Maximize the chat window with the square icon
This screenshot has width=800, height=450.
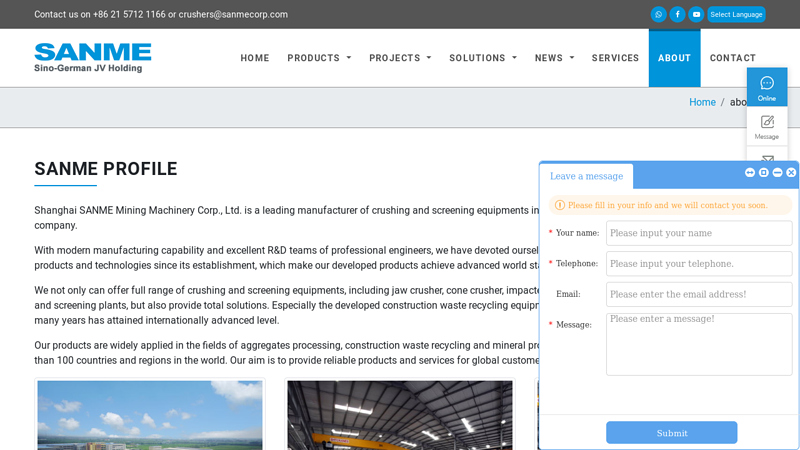763,172
